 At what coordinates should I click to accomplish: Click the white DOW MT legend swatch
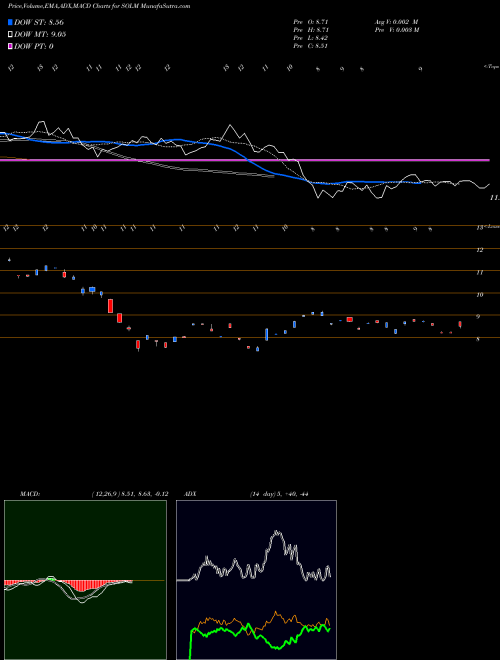click(x=10, y=34)
